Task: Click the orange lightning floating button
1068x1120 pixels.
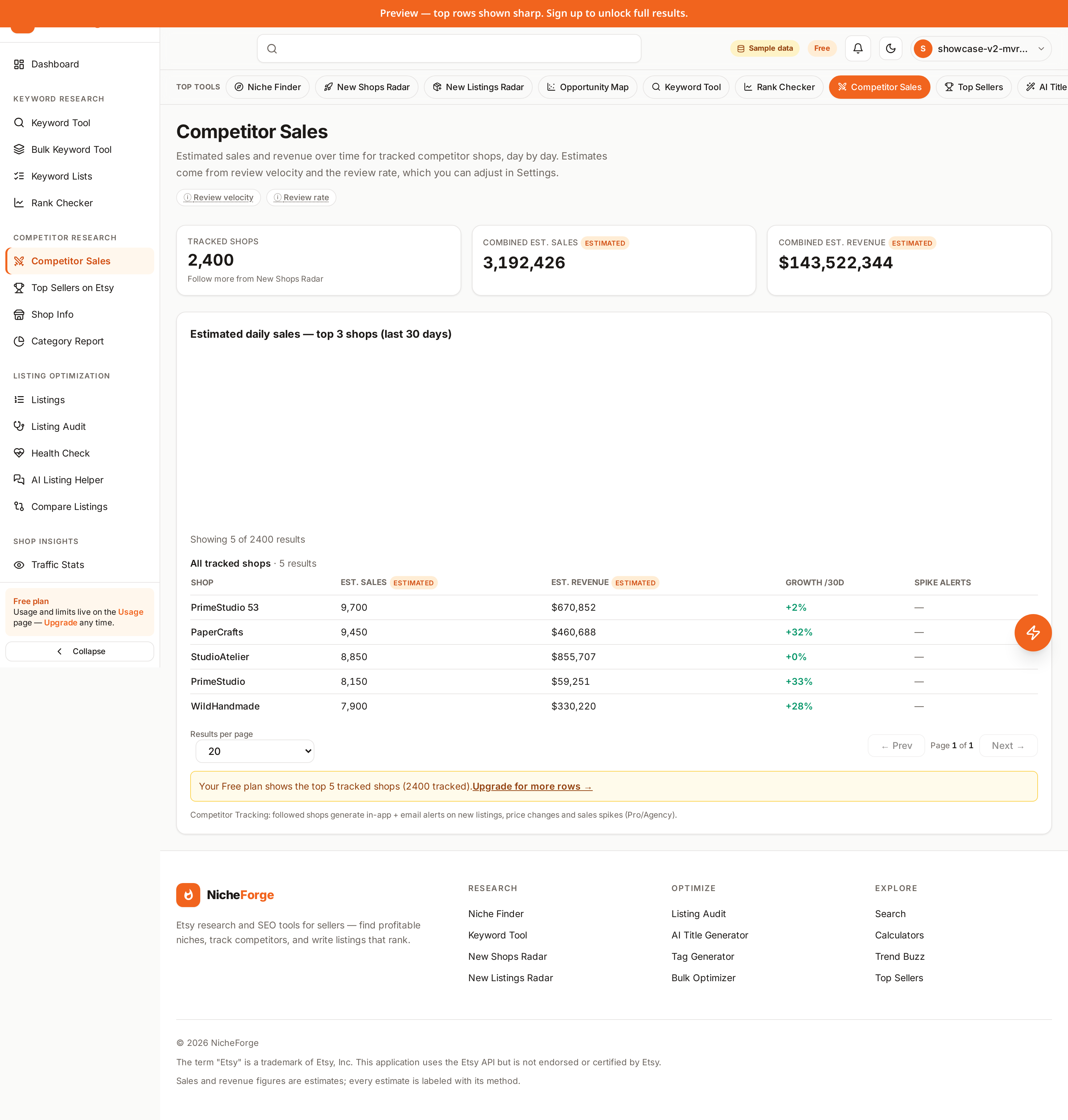Action: point(1033,633)
